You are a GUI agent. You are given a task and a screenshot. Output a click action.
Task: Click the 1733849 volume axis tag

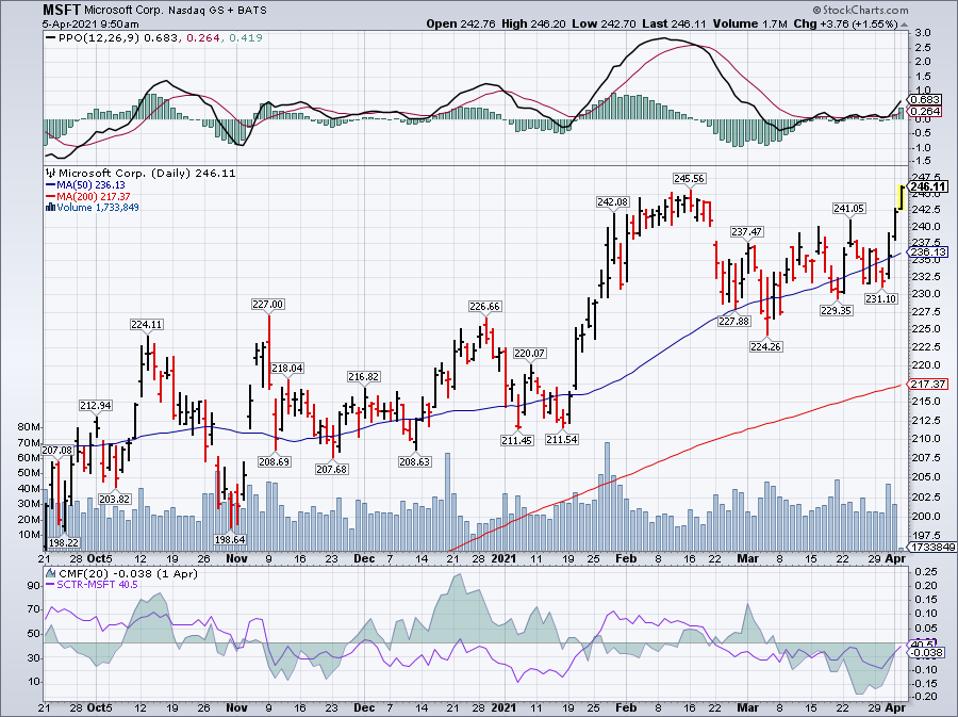click(x=932, y=547)
